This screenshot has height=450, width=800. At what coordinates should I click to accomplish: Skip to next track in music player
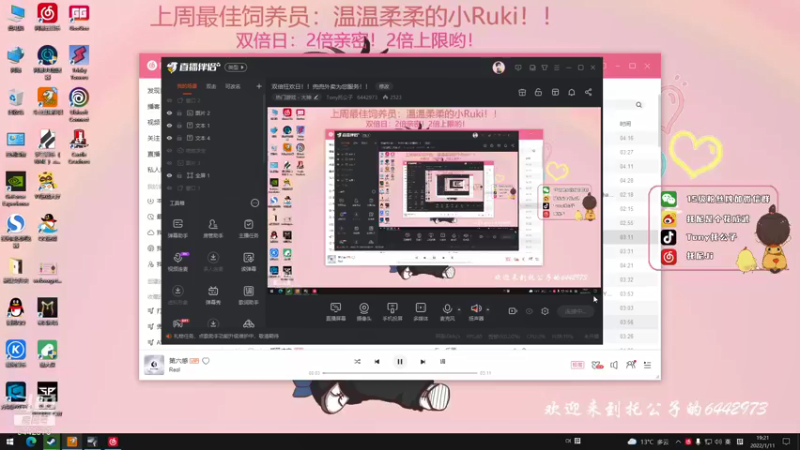click(x=422, y=361)
